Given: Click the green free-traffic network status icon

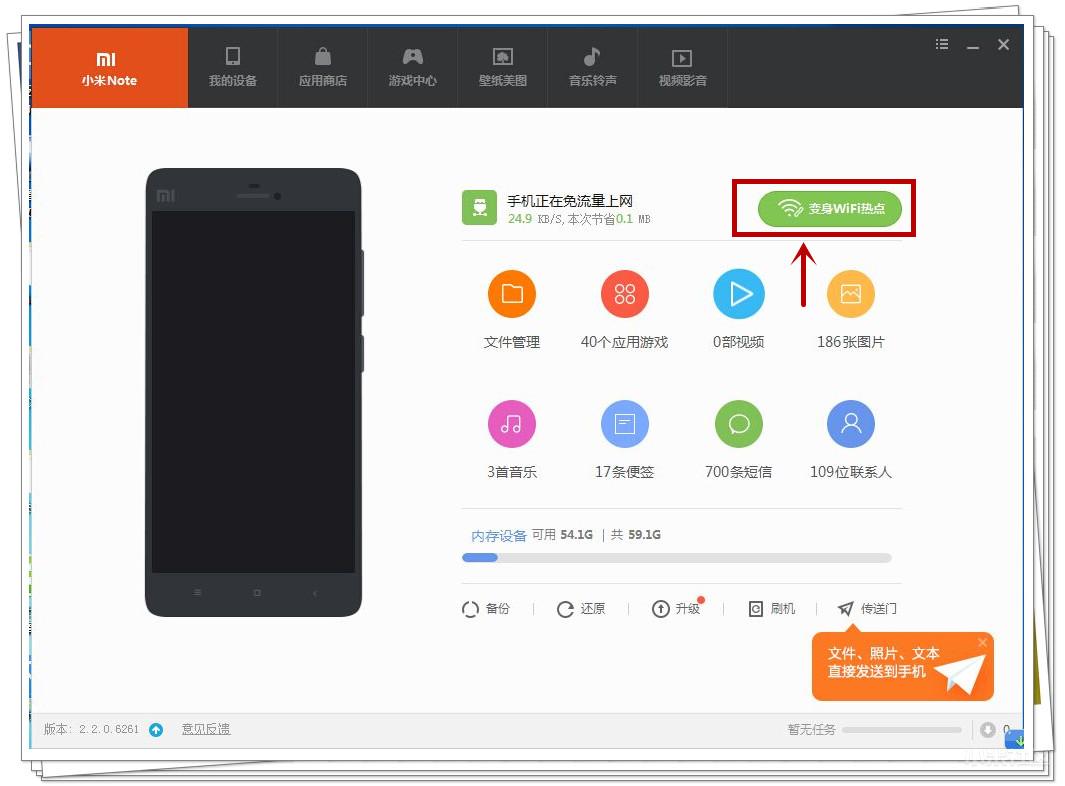Looking at the screenshot, I should 480,207.
